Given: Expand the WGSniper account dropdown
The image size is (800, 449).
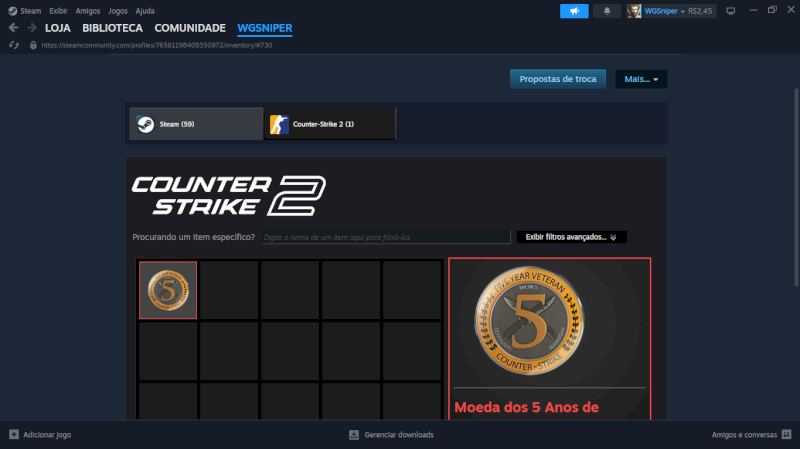Looking at the screenshot, I should (664, 11).
